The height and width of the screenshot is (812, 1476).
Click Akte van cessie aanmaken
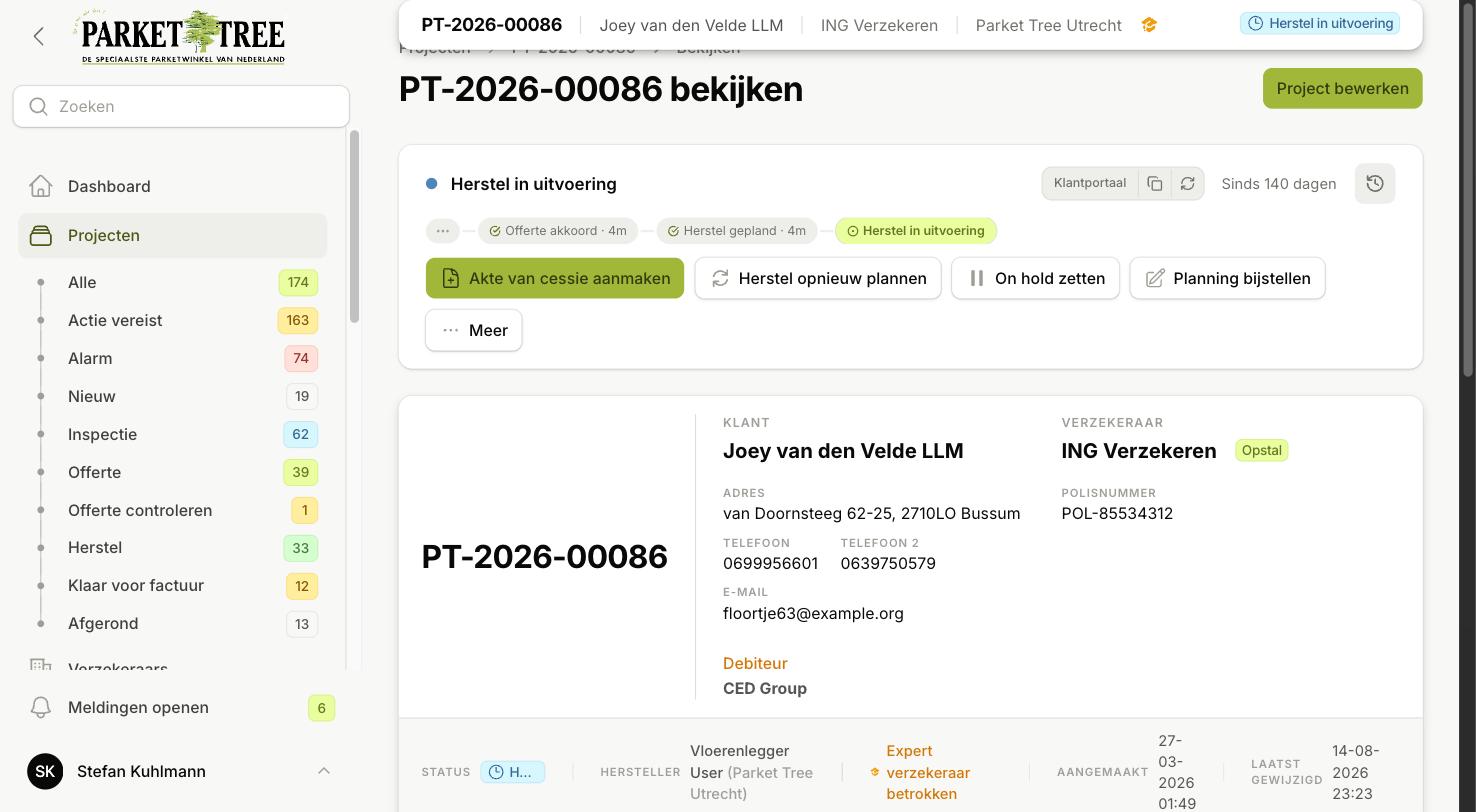click(555, 278)
